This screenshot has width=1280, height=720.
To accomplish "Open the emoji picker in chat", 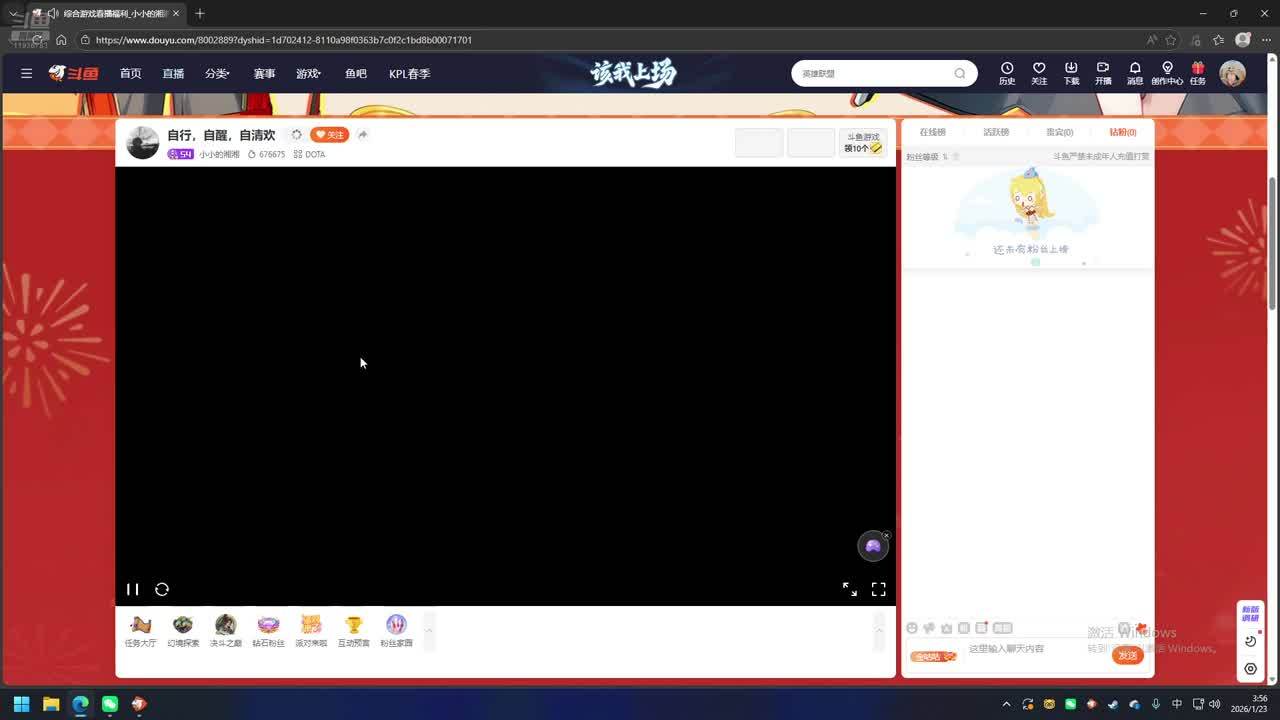I will (x=912, y=628).
